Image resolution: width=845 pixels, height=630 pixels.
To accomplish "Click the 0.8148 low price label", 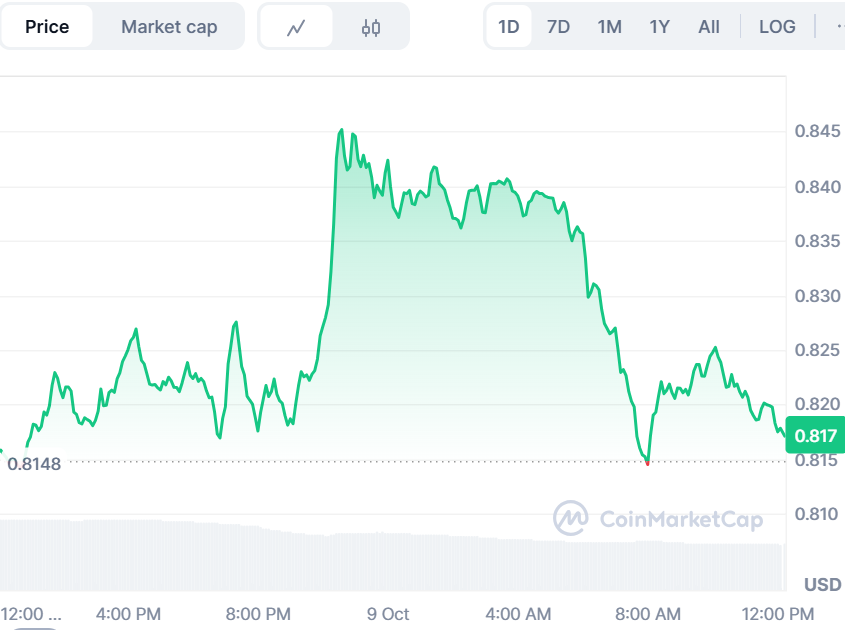I will 34,464.
